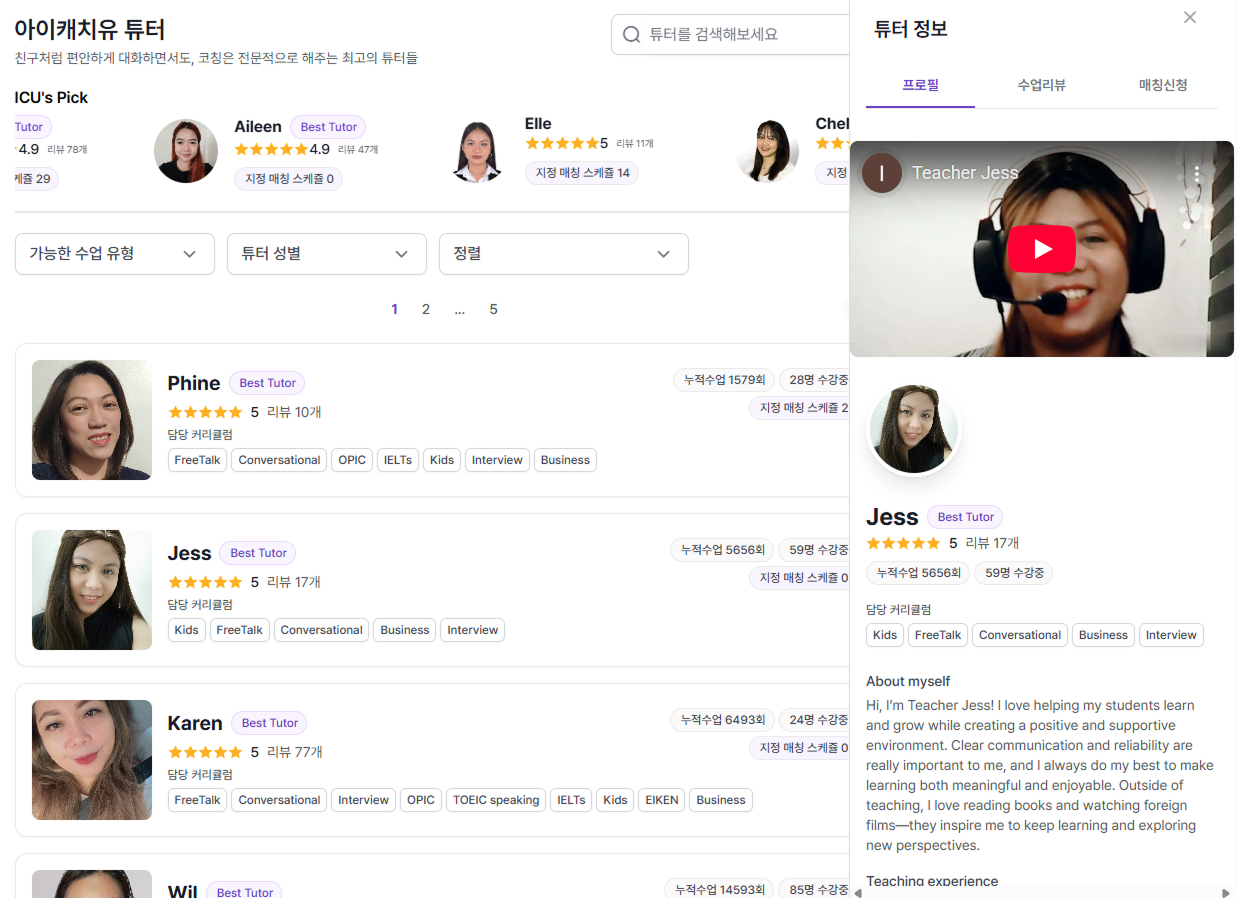This screenshot has width=1237, height=898.
Task: Click Phine's star rating
Action: click(x=205, y=412)
